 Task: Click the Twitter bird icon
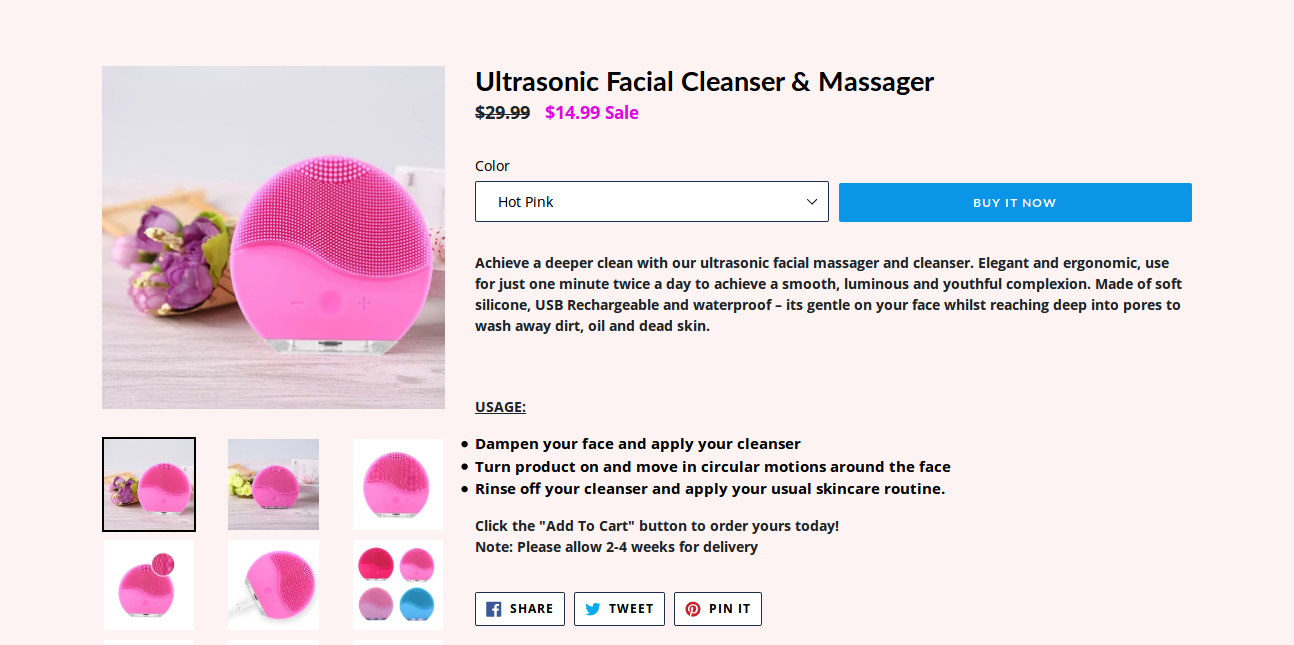point(592,608)
